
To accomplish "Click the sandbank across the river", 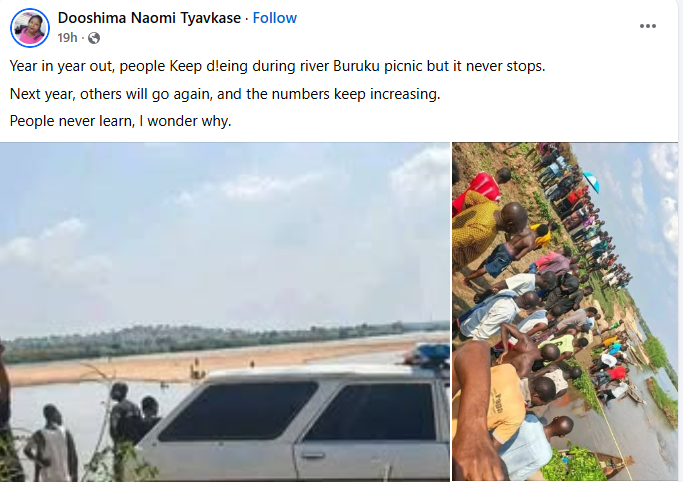I will (x=205, y=364).
